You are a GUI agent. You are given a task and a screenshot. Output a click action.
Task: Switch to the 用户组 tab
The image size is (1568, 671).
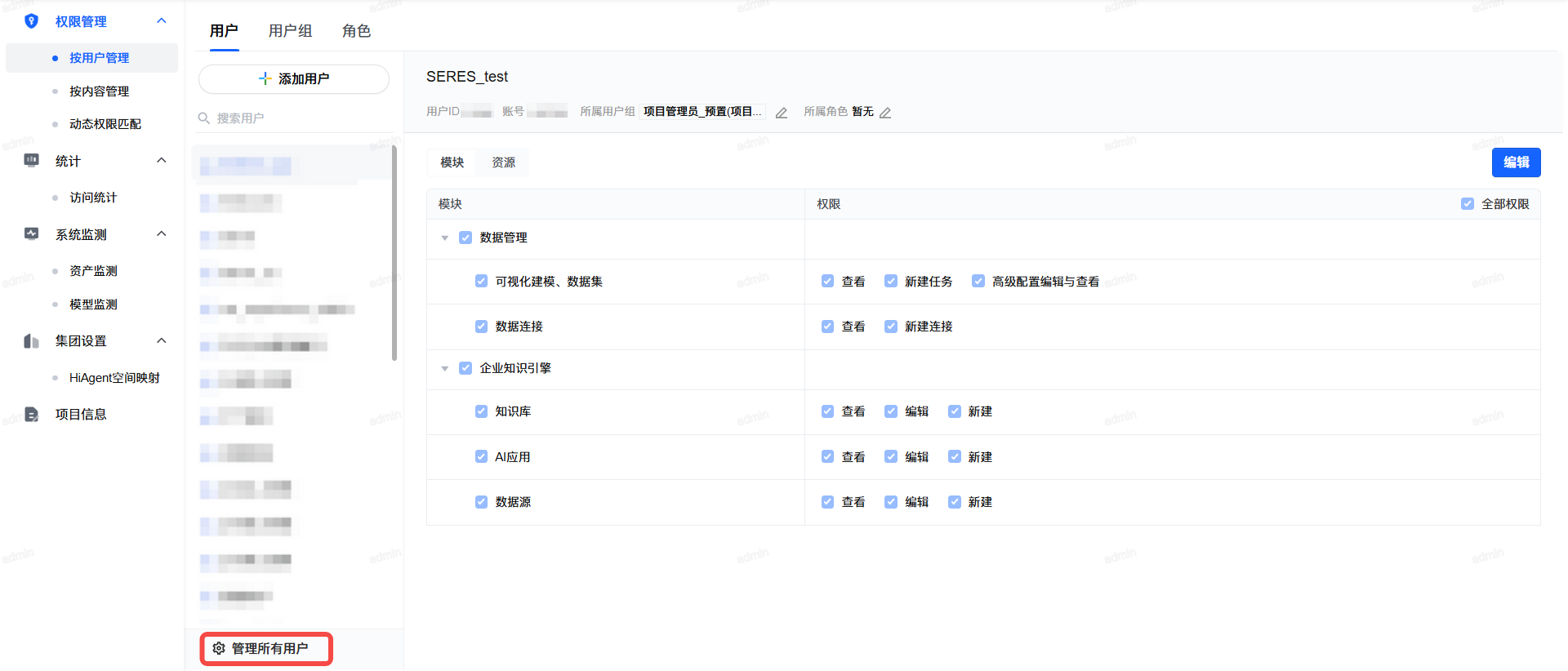290,31
